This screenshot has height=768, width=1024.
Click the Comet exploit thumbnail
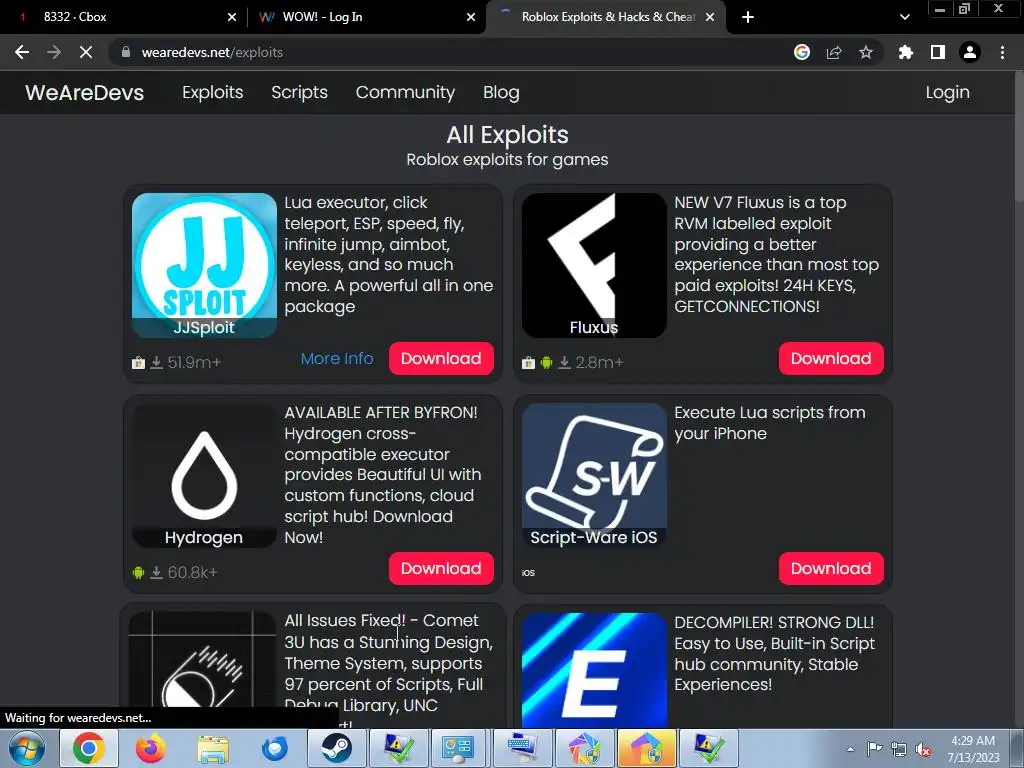tap(202, 669)
